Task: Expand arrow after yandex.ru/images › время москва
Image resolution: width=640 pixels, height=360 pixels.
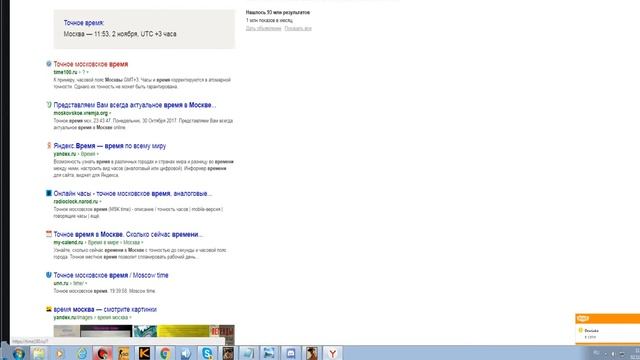Action: (x=130, y=318)
